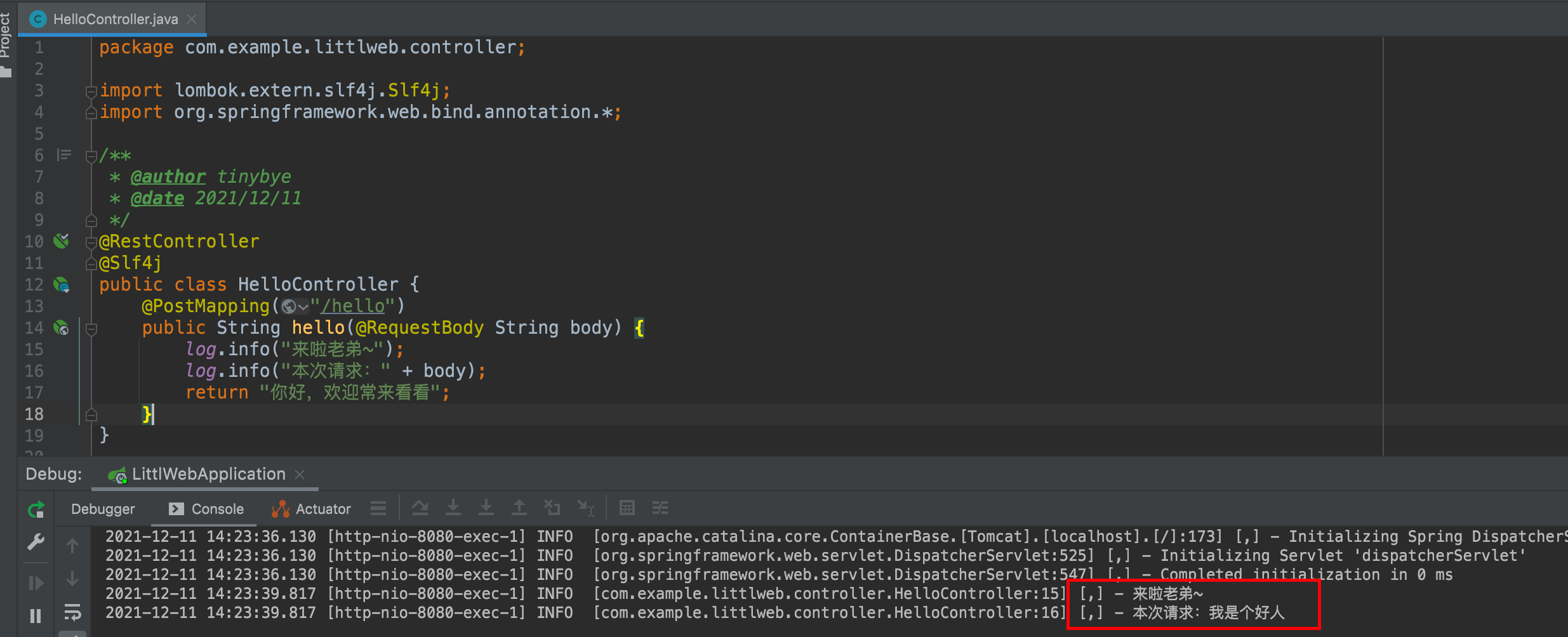Click the @RestController annotation
The image size is (1568, 637).
point(179,241)
